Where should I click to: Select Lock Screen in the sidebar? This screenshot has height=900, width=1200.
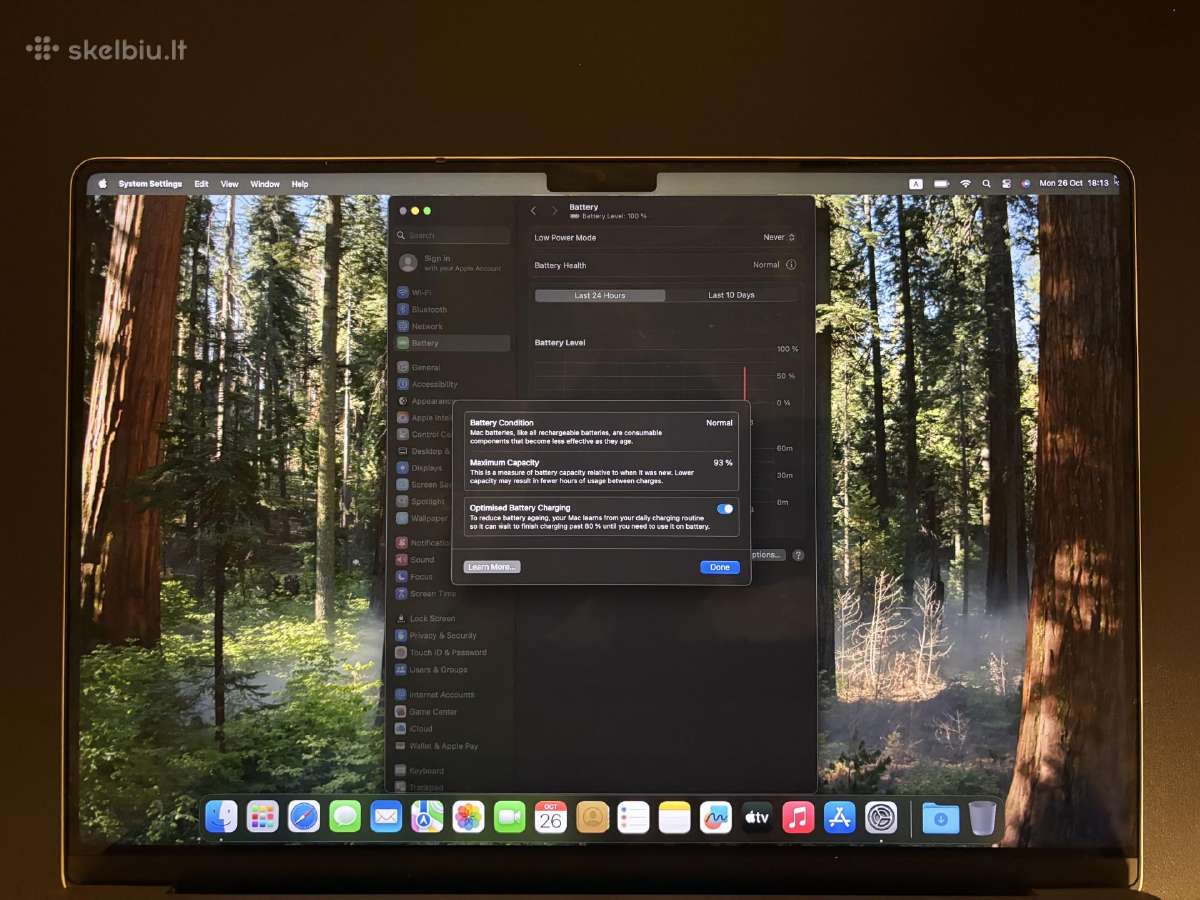[452, 619]
